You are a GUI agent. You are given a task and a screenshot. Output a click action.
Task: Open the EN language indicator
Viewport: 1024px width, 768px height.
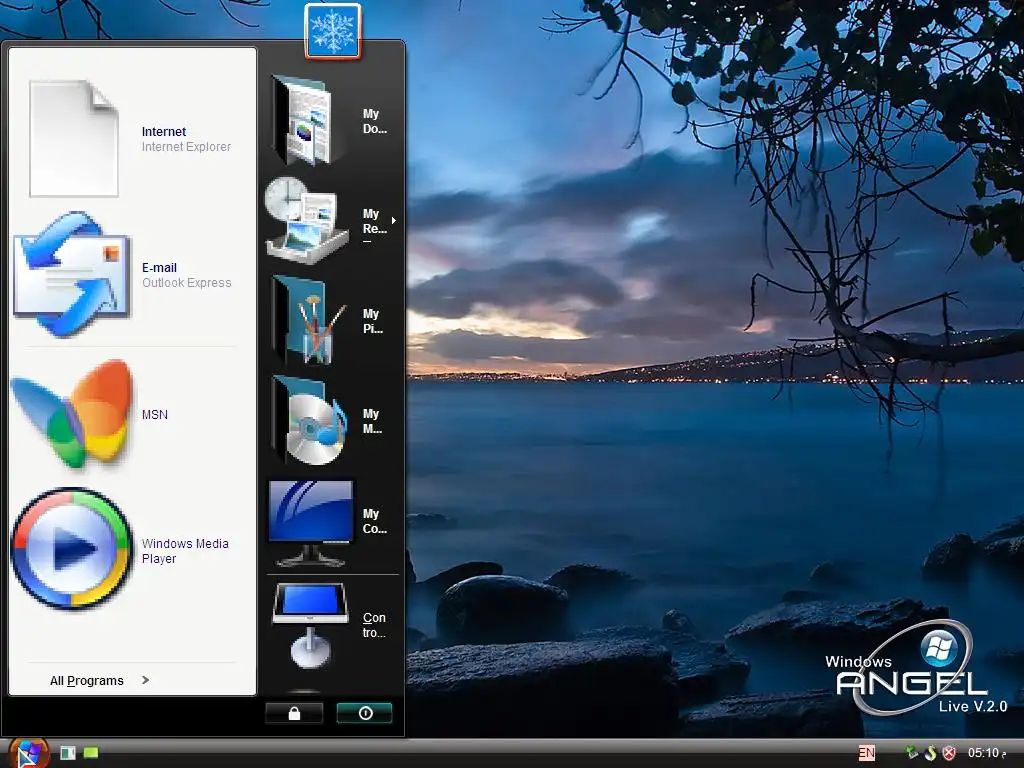(867, 753)
